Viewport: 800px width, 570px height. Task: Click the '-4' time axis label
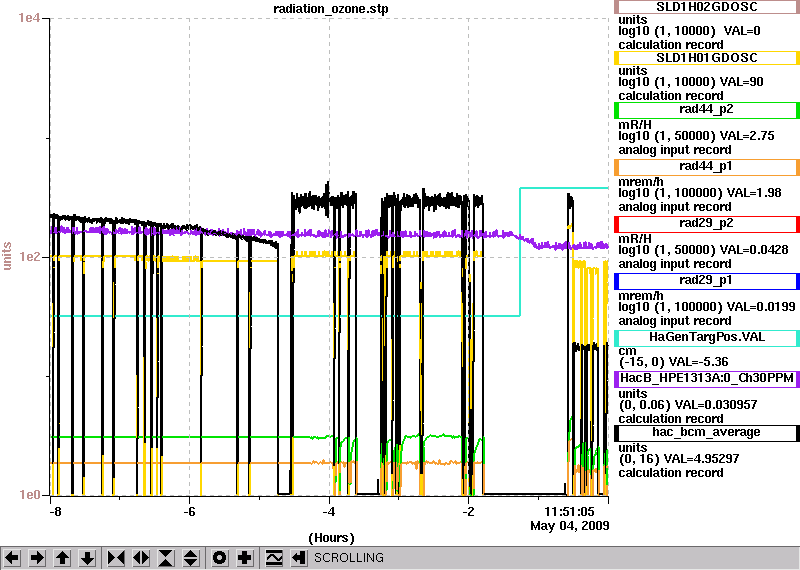click(x=329, y=511)
